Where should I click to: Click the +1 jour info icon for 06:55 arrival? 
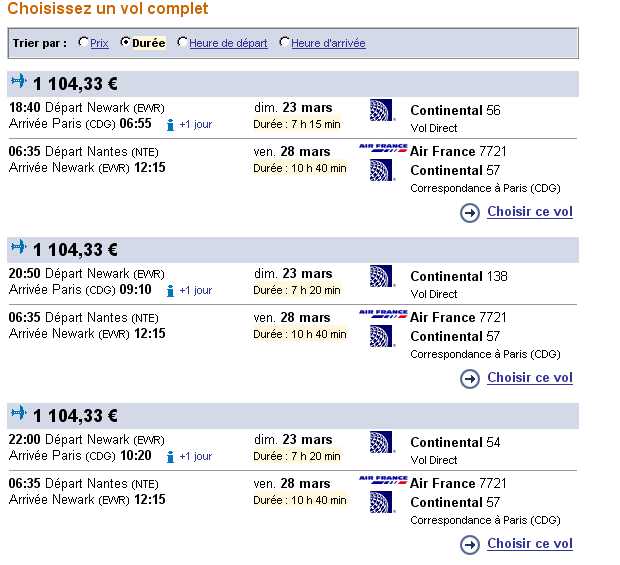171,125
